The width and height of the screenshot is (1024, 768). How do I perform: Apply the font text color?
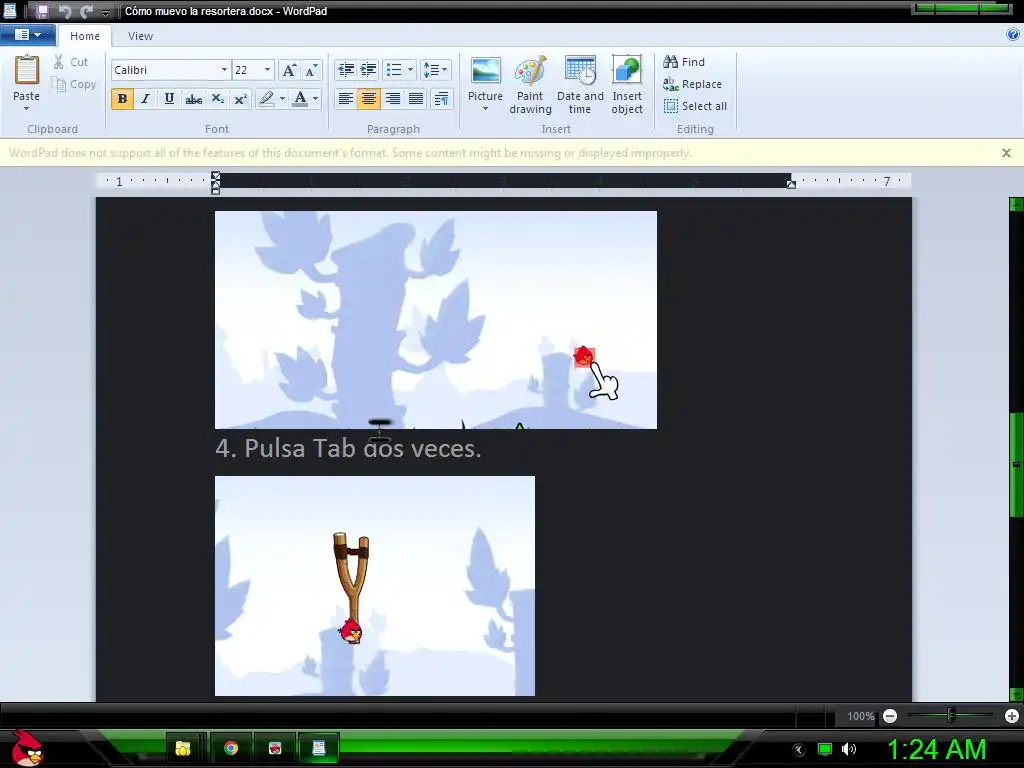click(300, 99)
